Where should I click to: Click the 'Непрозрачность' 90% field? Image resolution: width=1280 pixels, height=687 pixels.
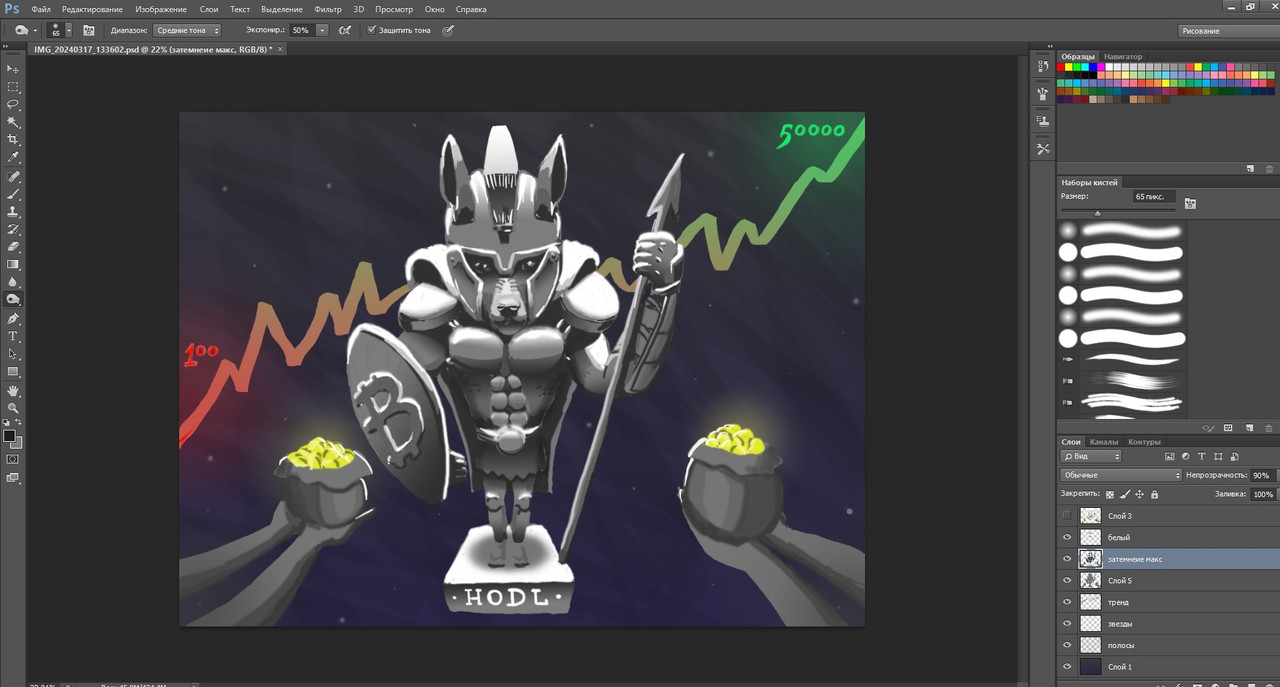tap(1262, 475)
